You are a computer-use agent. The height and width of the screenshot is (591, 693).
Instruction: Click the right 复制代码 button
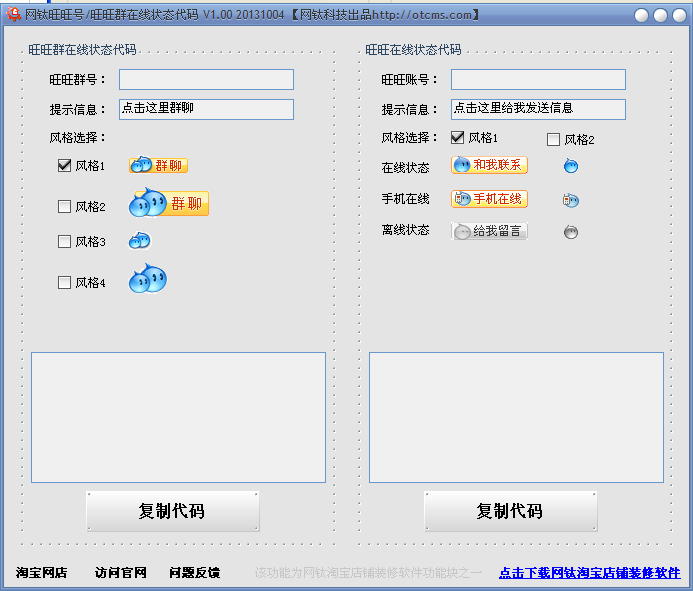pos(510,511)
